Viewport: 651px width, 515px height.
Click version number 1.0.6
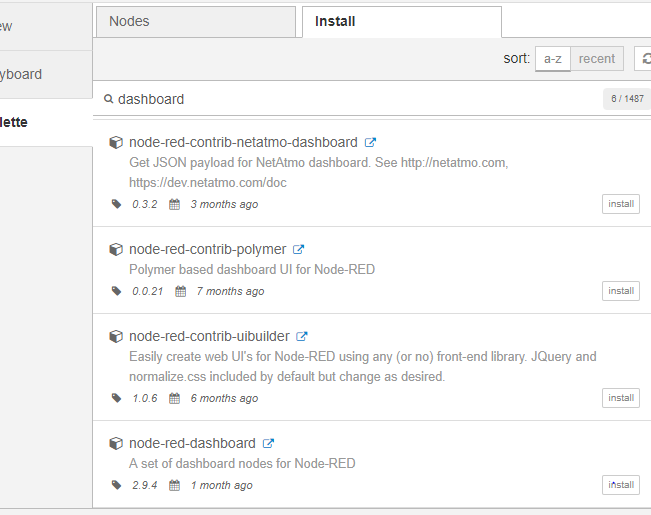144,398
